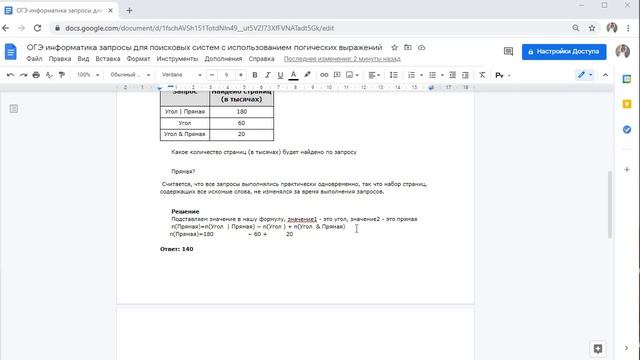Viewport: 640px width, 360px height.
Task: Open the Tasks side panel icon
Action: coord(627,129)
